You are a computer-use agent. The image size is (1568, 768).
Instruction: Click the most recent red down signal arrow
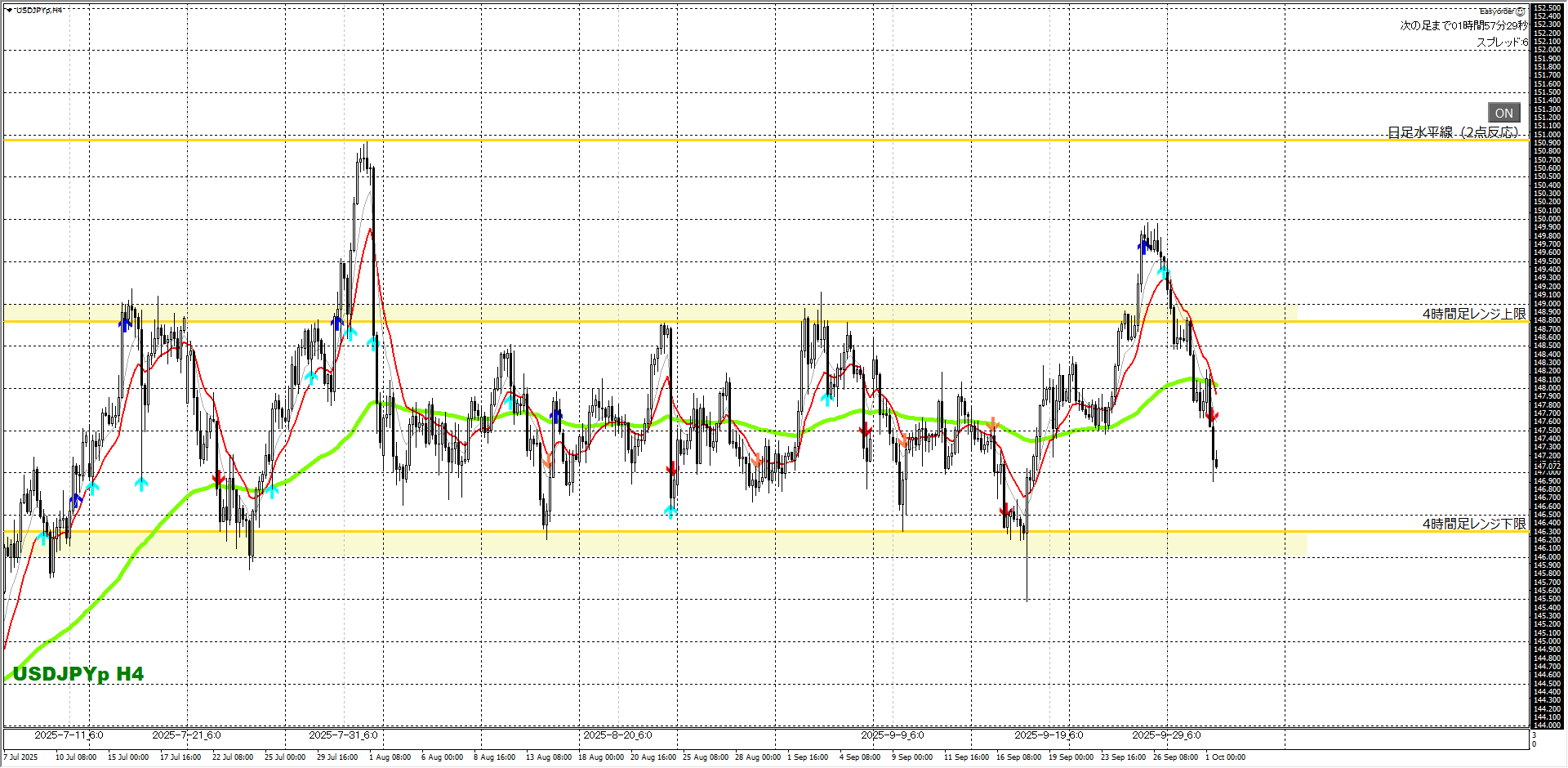click(1212, 417)
